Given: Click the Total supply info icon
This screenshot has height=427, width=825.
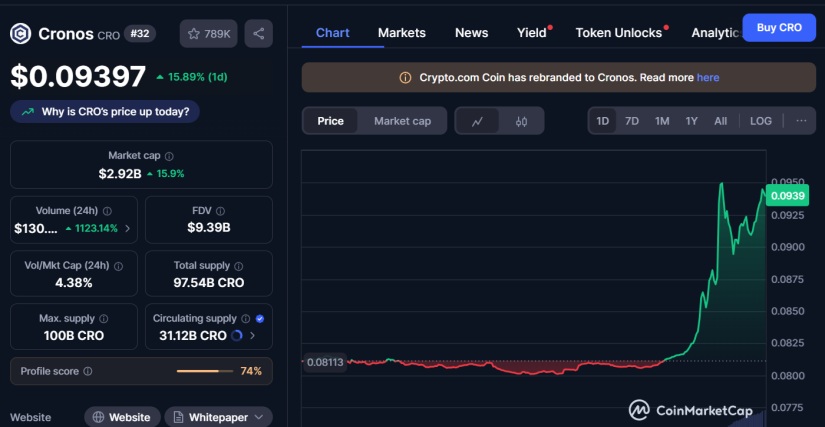Looking at the screenshot, I should pos(238,266).
